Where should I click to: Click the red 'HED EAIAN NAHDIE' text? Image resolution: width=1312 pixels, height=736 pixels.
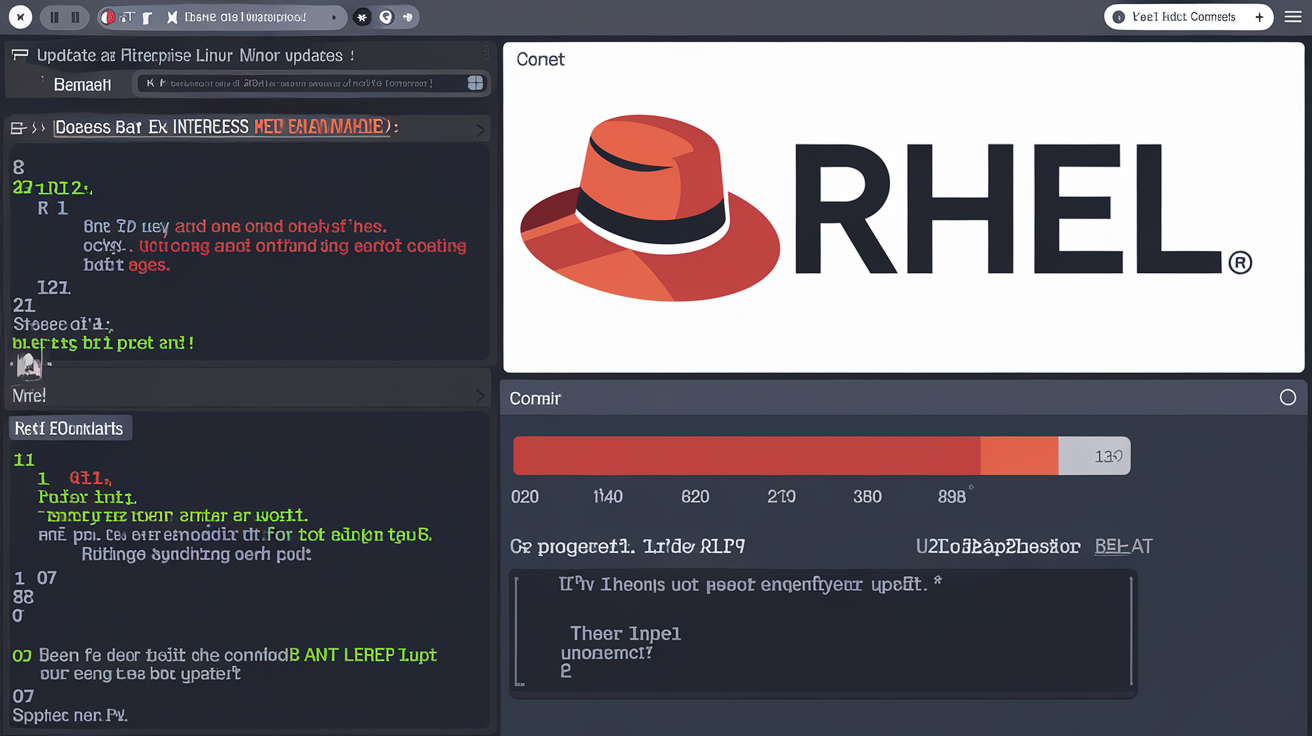(x=320, y=128)
